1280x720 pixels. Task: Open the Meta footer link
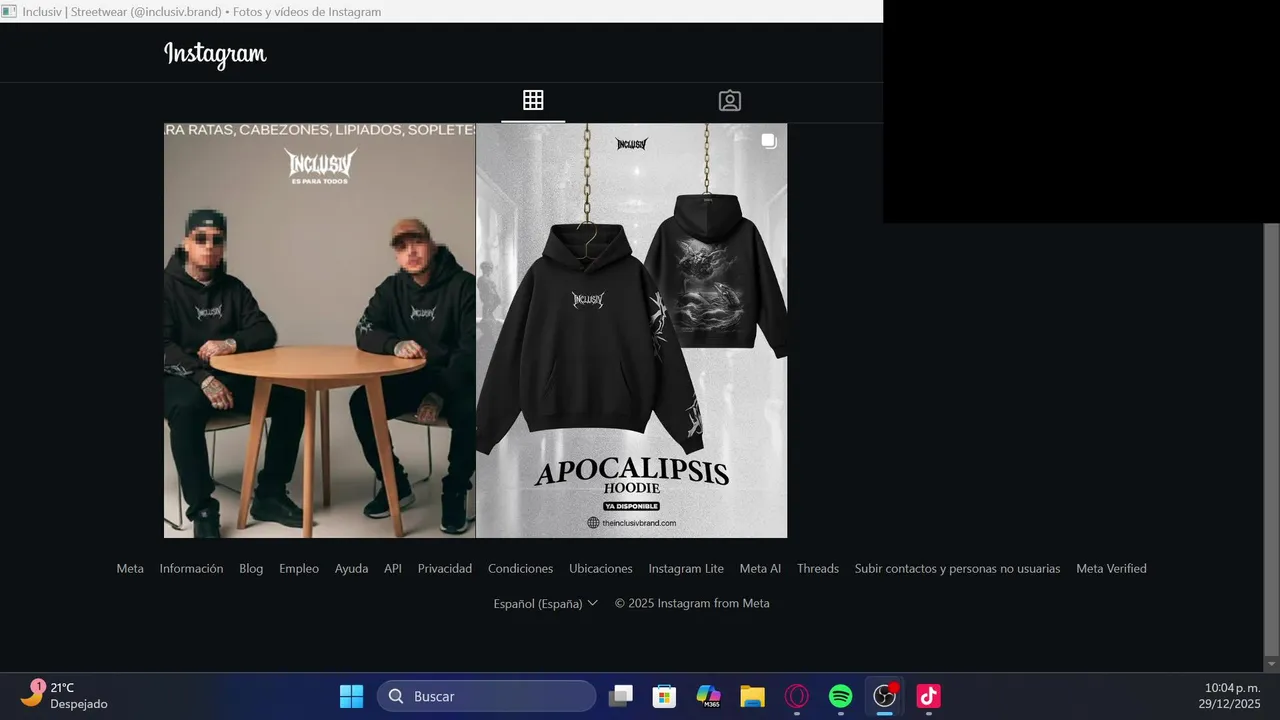pos(130,568)
